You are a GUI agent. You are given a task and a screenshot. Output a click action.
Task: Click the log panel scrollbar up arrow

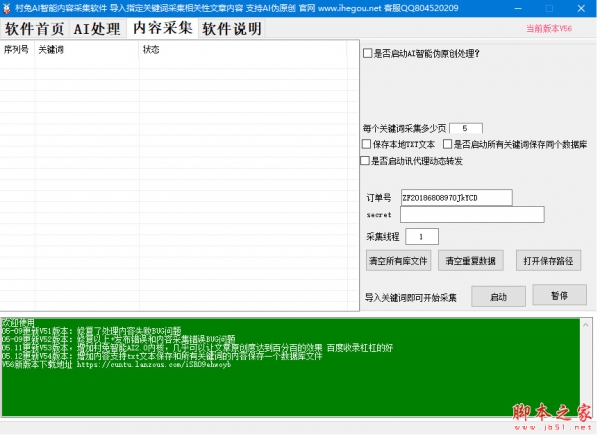(x=585, y=325)
